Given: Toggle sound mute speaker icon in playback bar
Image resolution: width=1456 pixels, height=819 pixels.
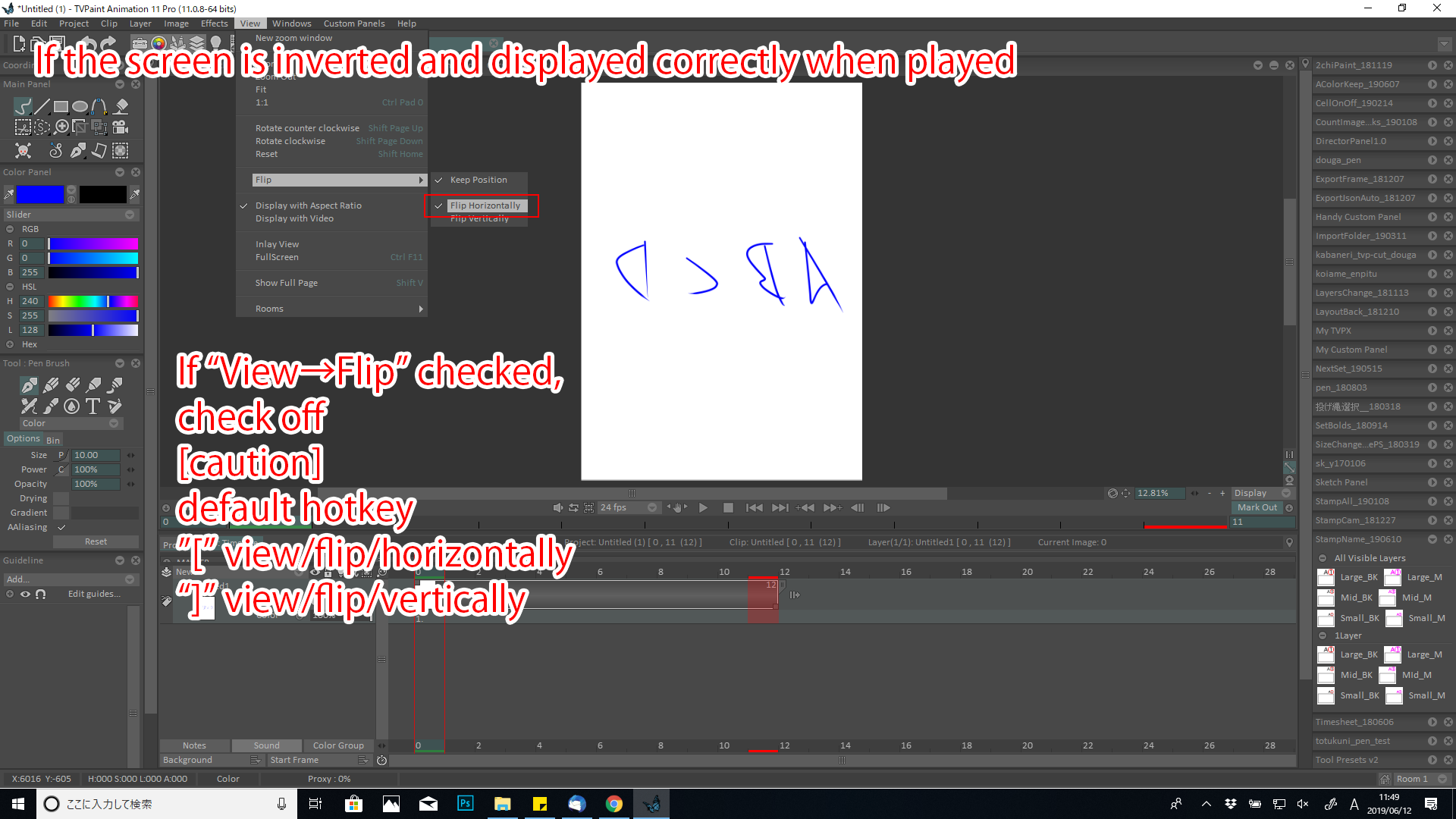Looking at the screenshot, I should pos(558,507).
